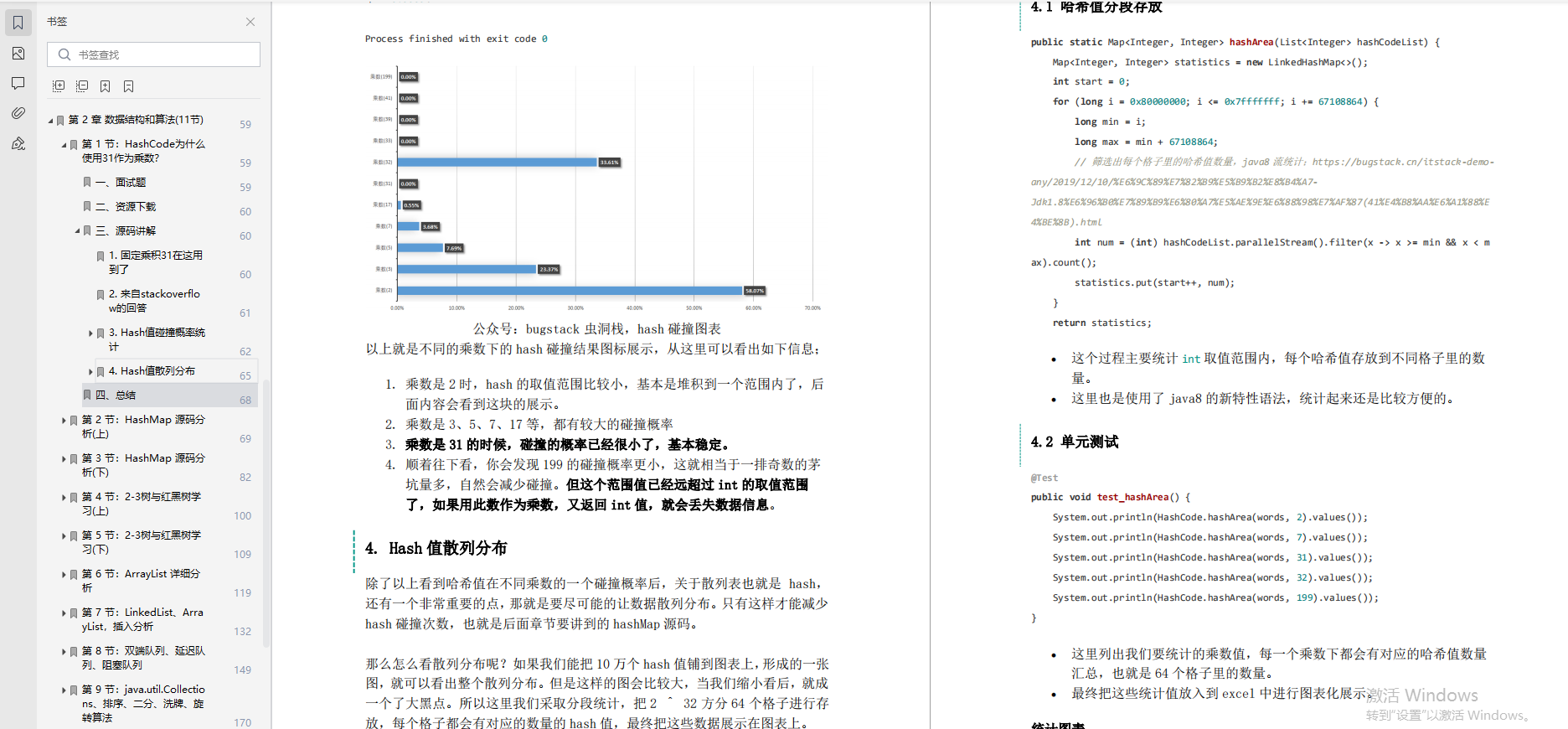Expand 第 4 节 2-3树与红黑树学习(上)
The height and width of the screenshot is (729, 1568).
(64, 498)
